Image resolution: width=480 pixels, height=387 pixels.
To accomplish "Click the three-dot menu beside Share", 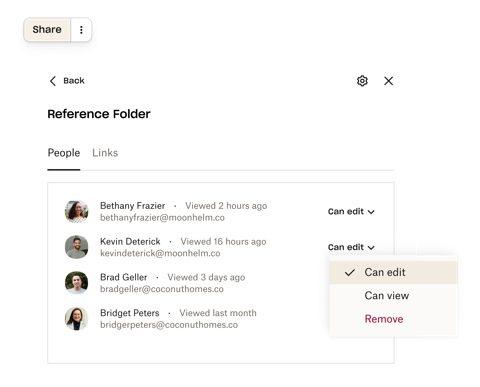I will [81, 30].
